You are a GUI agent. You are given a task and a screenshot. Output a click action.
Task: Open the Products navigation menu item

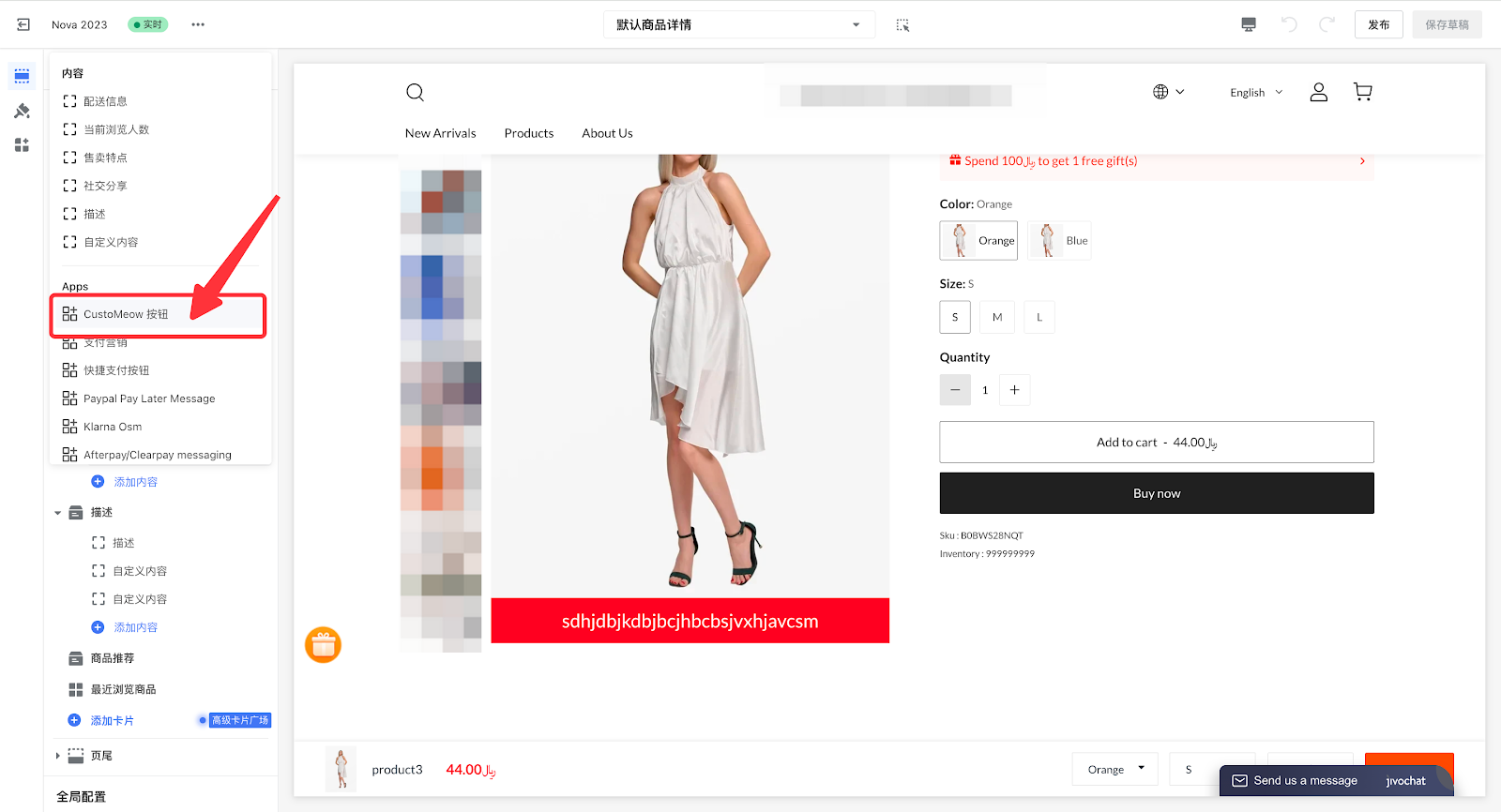click(x=528, y=133)
